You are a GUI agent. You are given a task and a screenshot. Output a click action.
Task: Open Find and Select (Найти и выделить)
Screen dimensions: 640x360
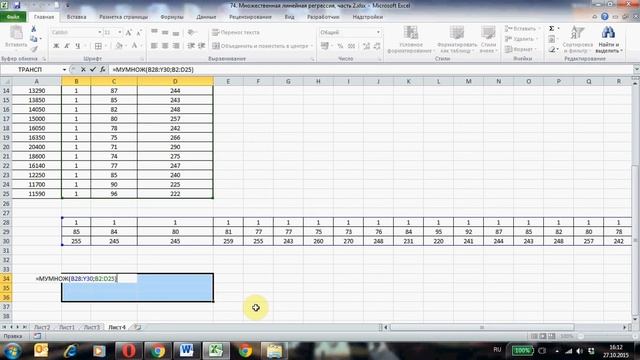(x=608, y=39)
